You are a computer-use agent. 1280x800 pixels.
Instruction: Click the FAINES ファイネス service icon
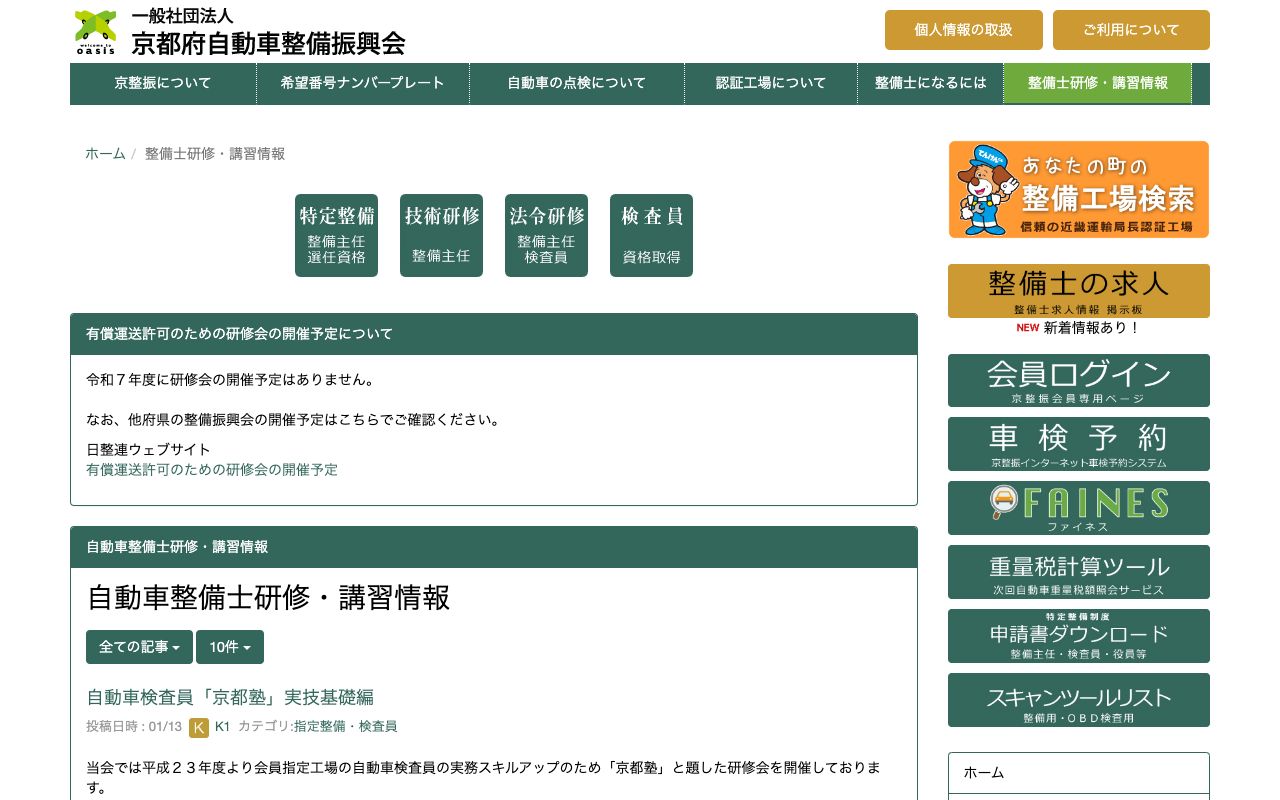click(1078, 507)
